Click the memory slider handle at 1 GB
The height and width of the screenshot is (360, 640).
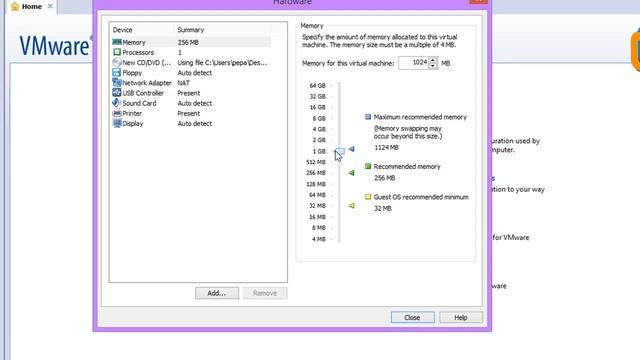pyautogui.click(x=340, y=151)
